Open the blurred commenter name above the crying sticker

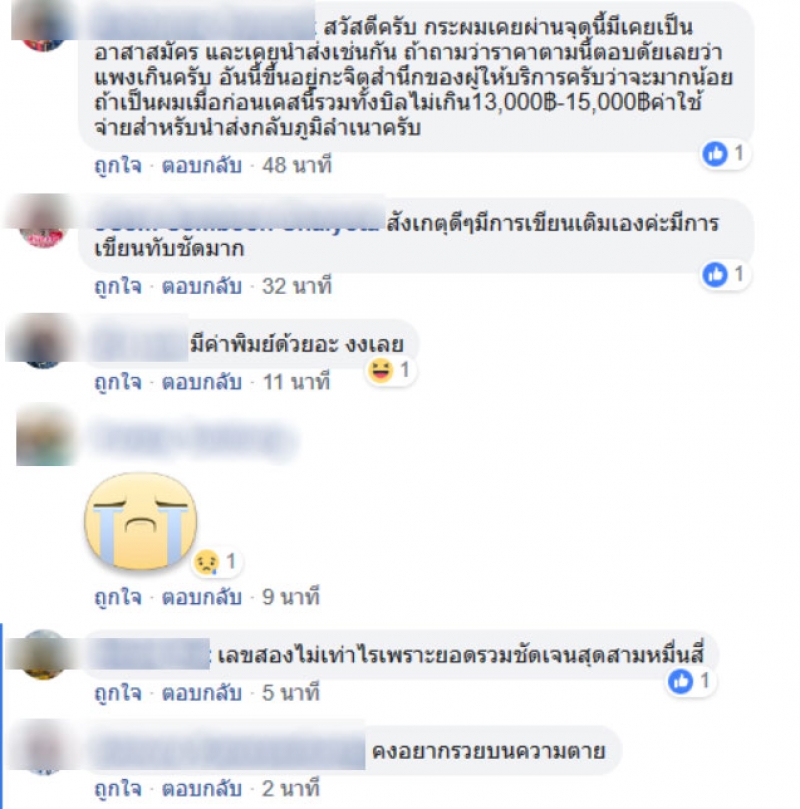192,440
